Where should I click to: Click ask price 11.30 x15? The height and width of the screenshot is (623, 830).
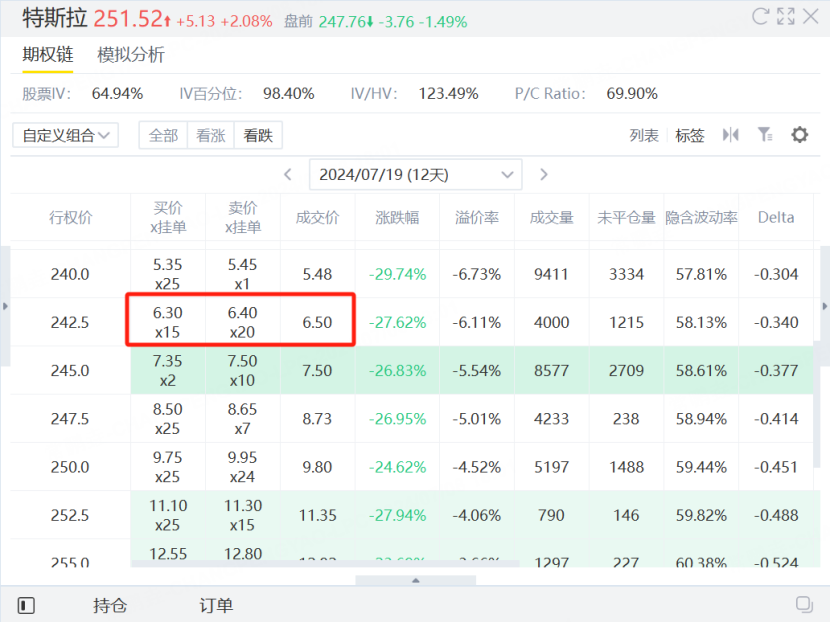[242, 515]
